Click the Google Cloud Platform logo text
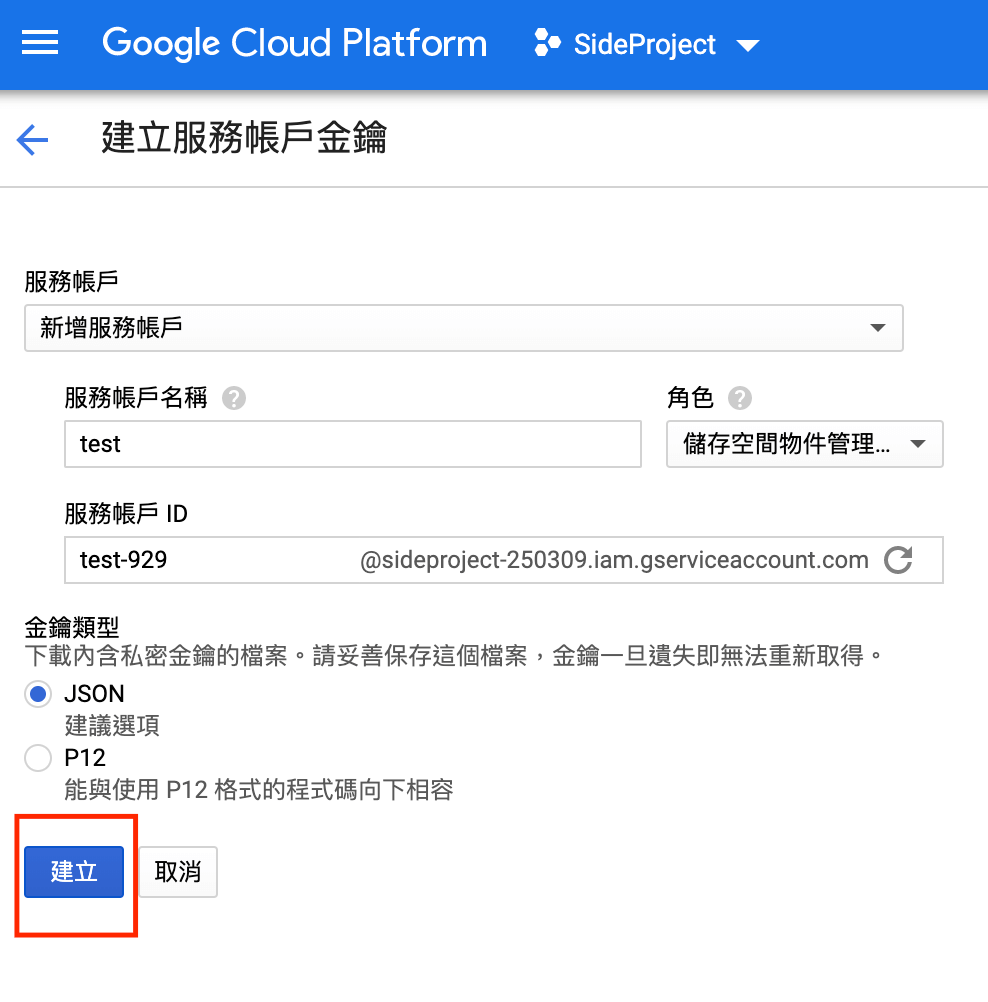988x1002 pixels. click(x=295, y=43)
